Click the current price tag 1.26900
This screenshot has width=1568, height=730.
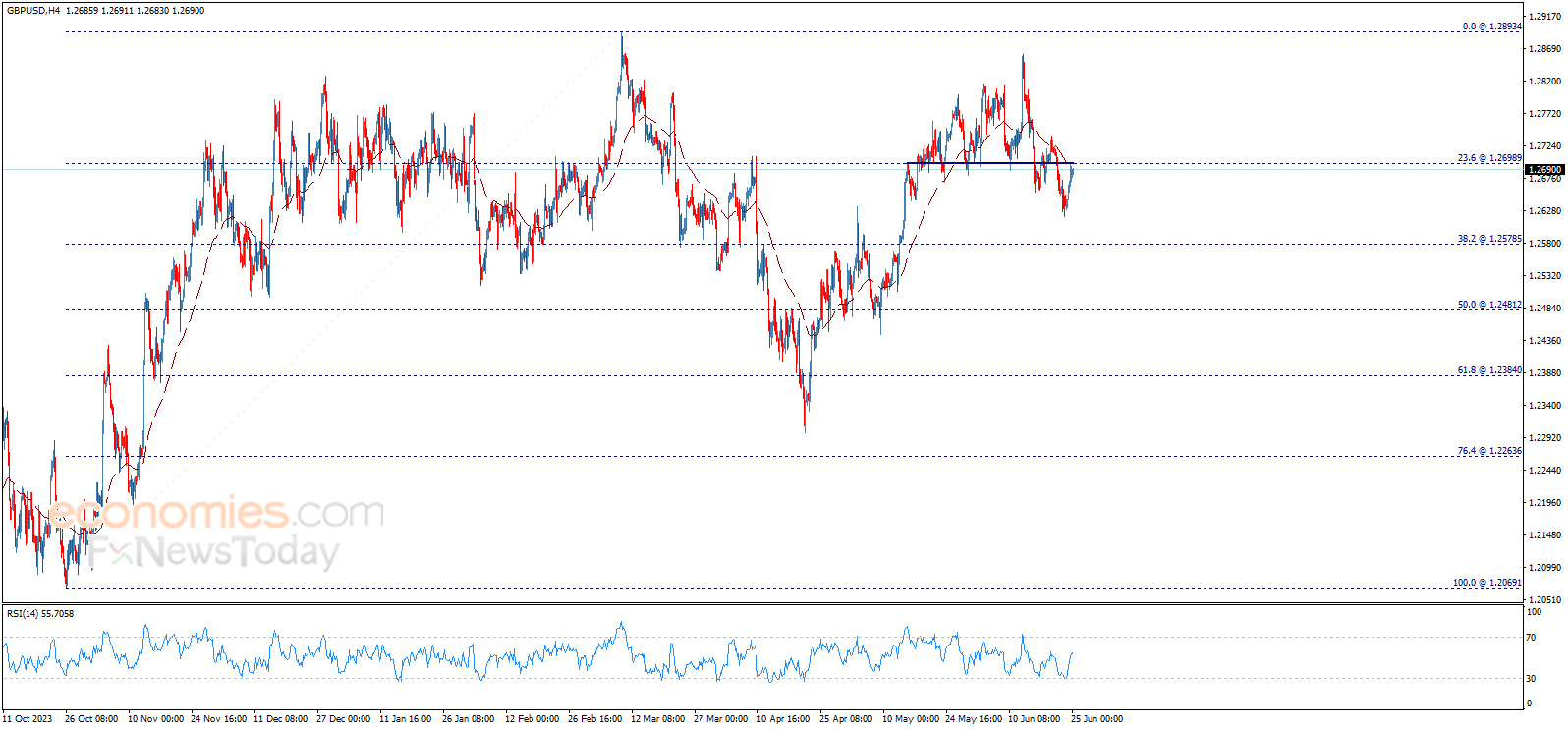(1543, 170)
